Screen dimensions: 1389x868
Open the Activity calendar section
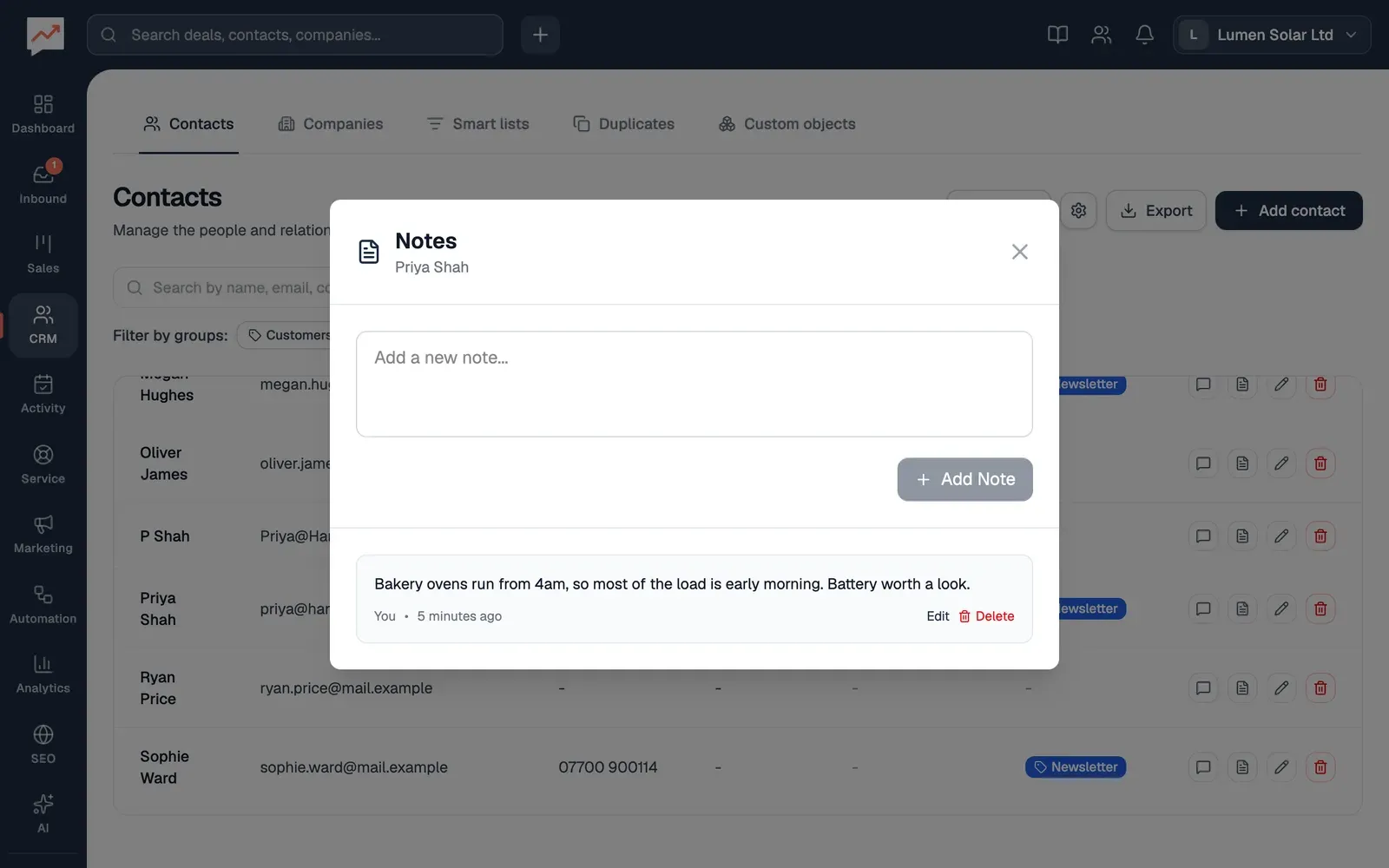pos(43,394)
